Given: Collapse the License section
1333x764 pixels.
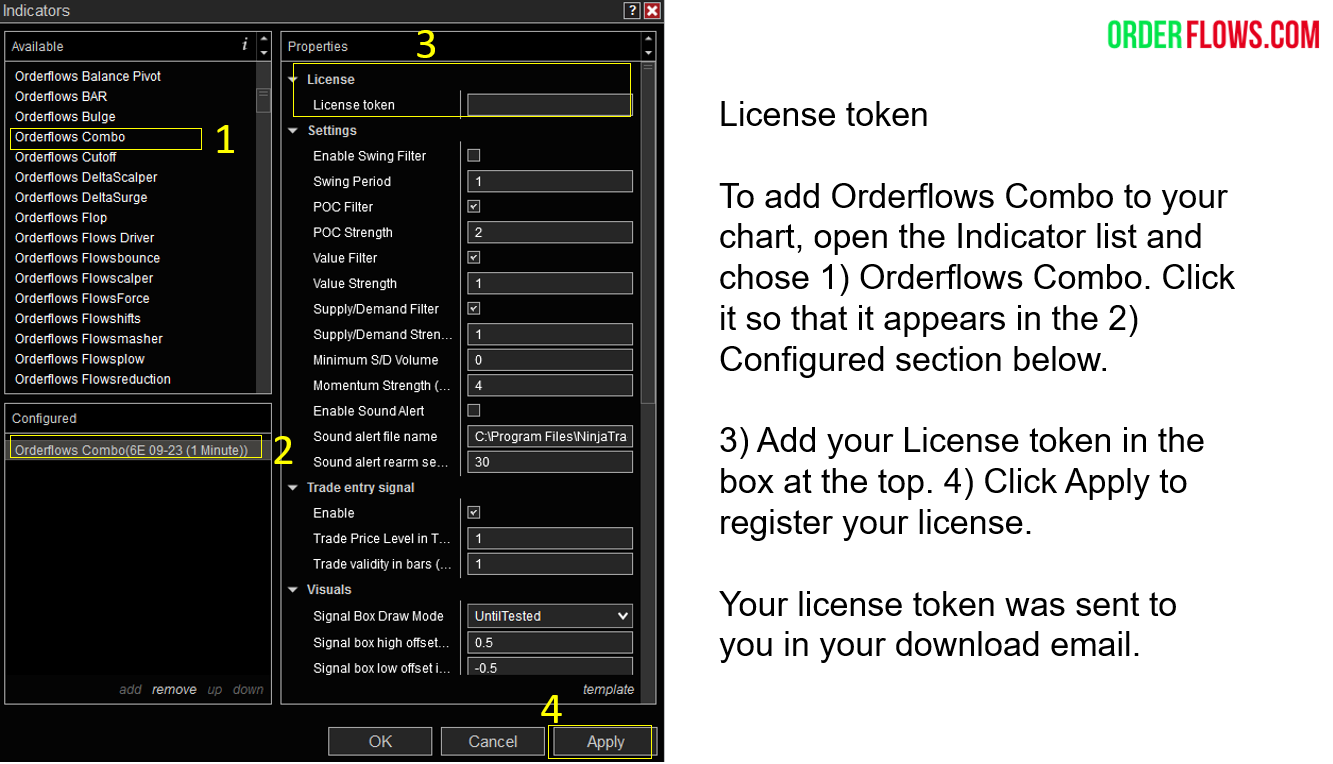Looking at the screenshot, I should [293, 80].
